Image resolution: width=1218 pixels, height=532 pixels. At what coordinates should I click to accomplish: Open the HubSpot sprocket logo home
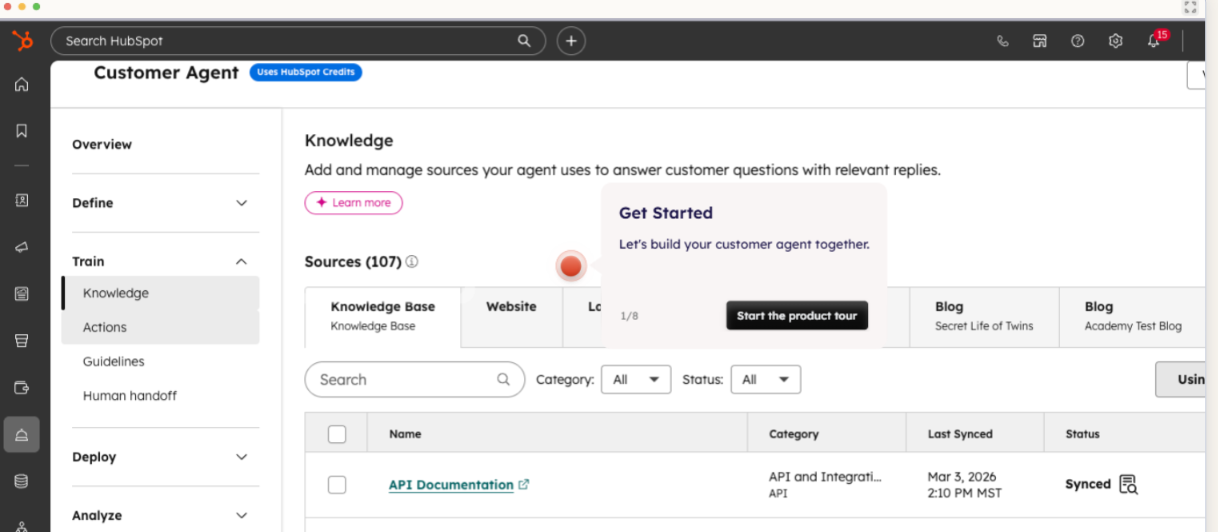(x=22, y=41)
